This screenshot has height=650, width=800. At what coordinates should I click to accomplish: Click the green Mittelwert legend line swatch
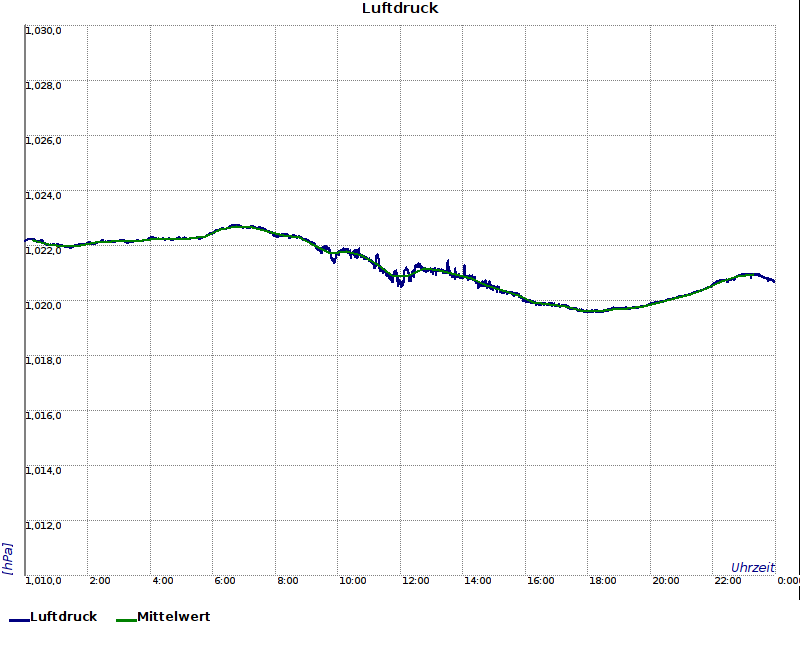(125, 620)
